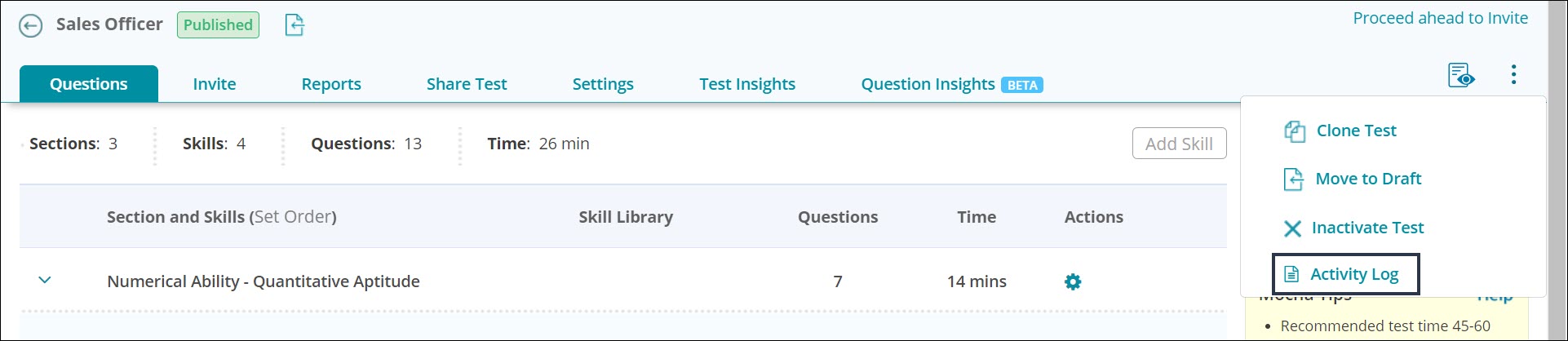Screen dimensions: 1568x341
Task: Toggle the three-dot more options menu
Action: [1513, 74]
